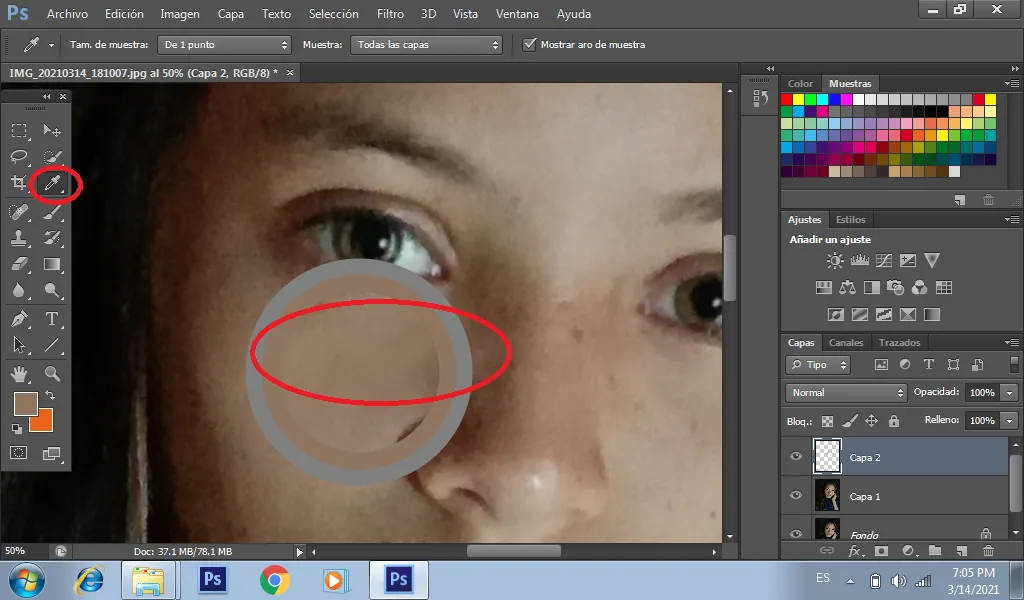The width and height of the screenshot is (1024, 600).
Task: Add a Curves adjustment
Action: 884,261
